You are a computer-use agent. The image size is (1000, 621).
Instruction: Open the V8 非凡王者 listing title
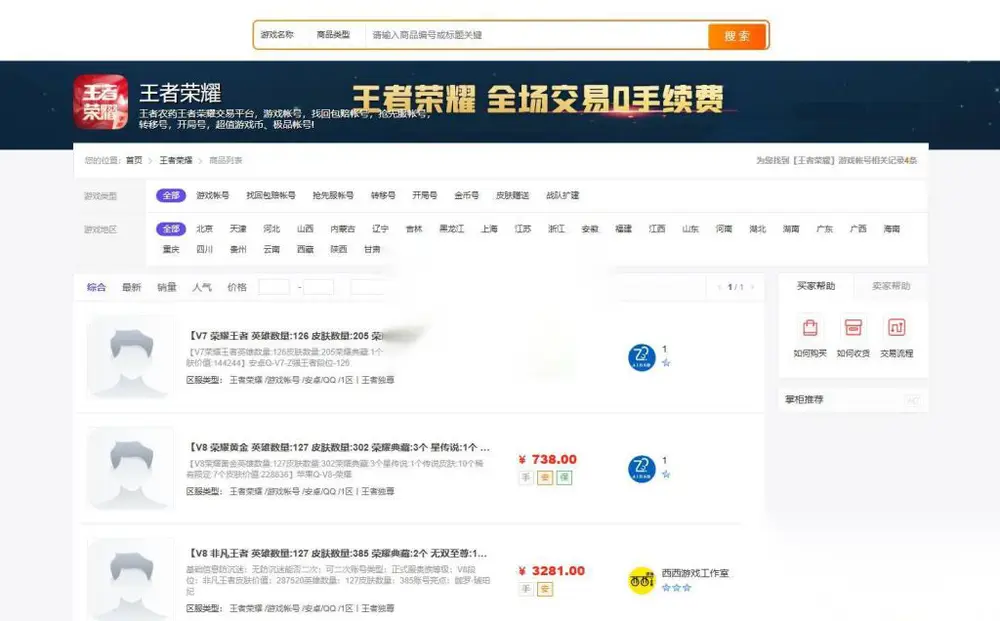[x=337, y=553]
